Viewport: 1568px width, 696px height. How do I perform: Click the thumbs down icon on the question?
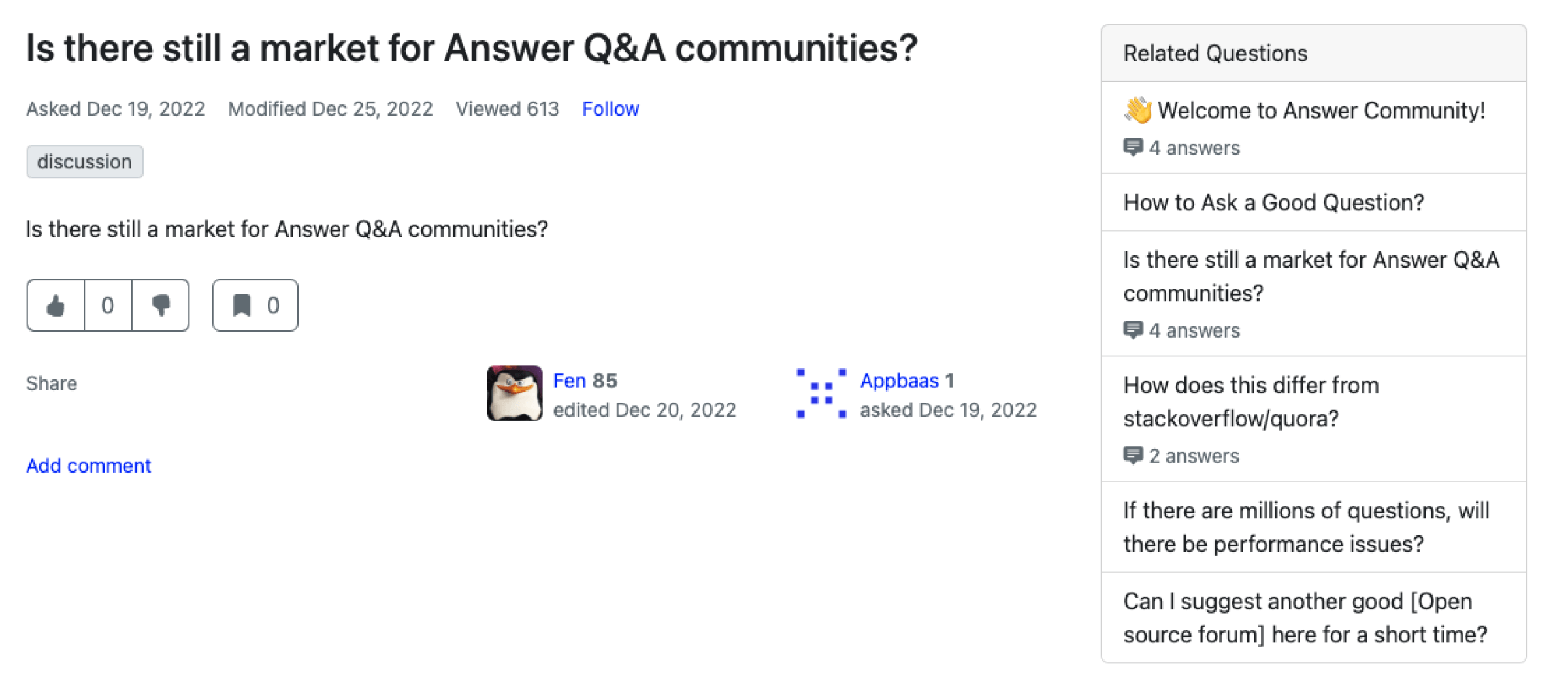click(x=160, y=305)
